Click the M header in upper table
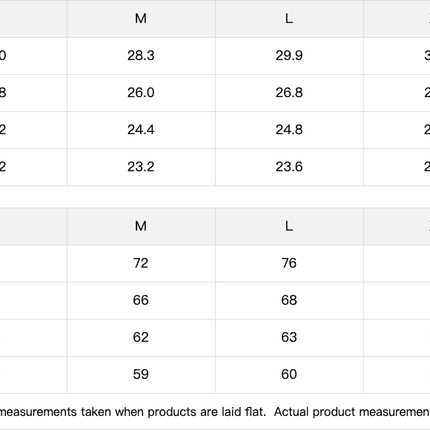Screen dimensions: 430x430 (141, 19)
